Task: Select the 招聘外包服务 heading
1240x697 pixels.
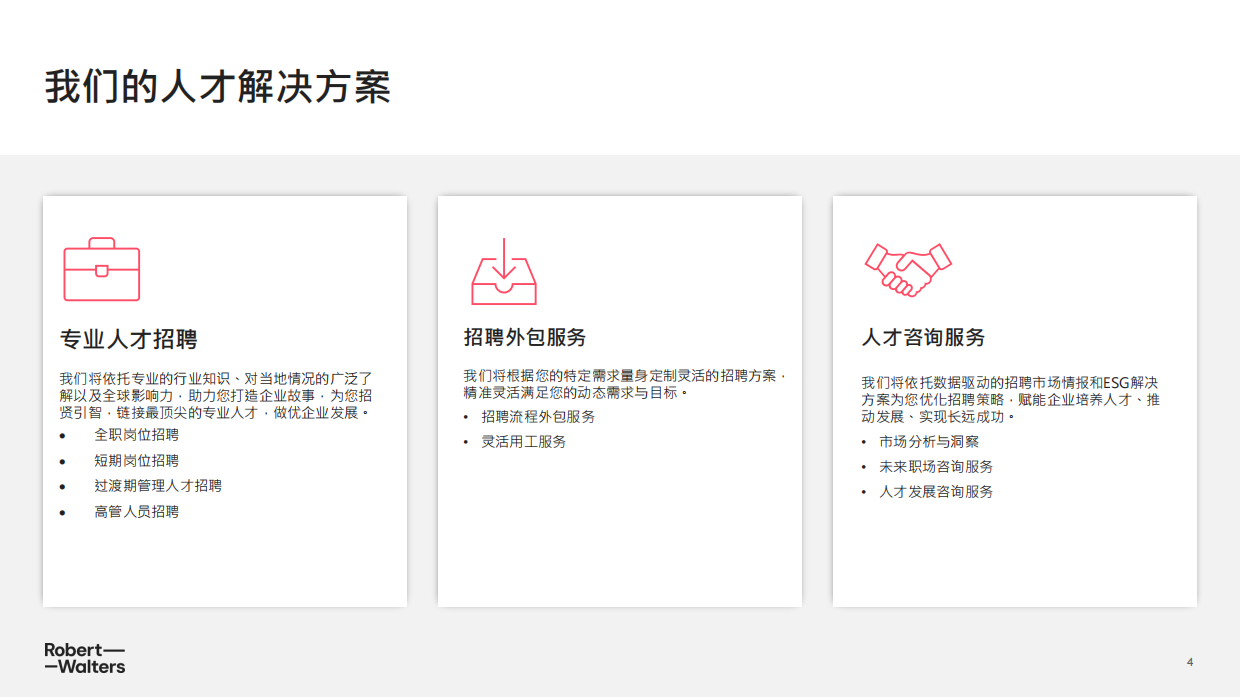Action: coord(525,337)
